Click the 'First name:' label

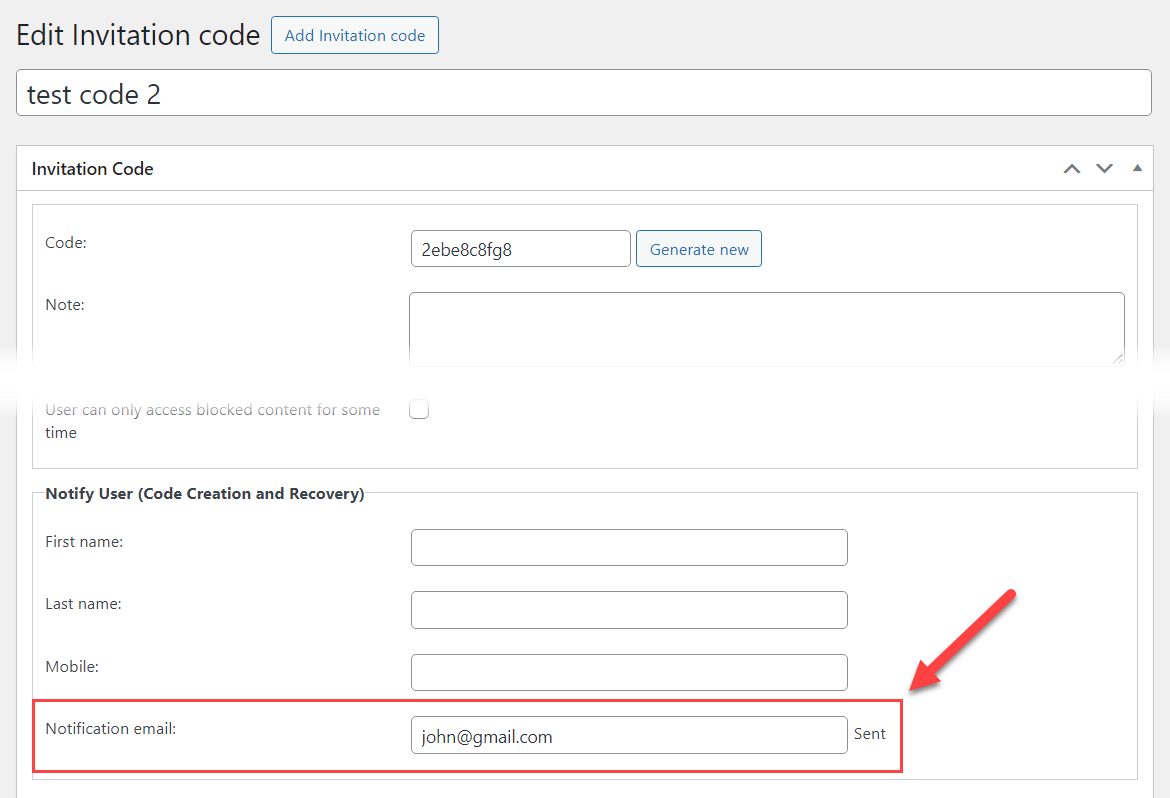point(84,542)
